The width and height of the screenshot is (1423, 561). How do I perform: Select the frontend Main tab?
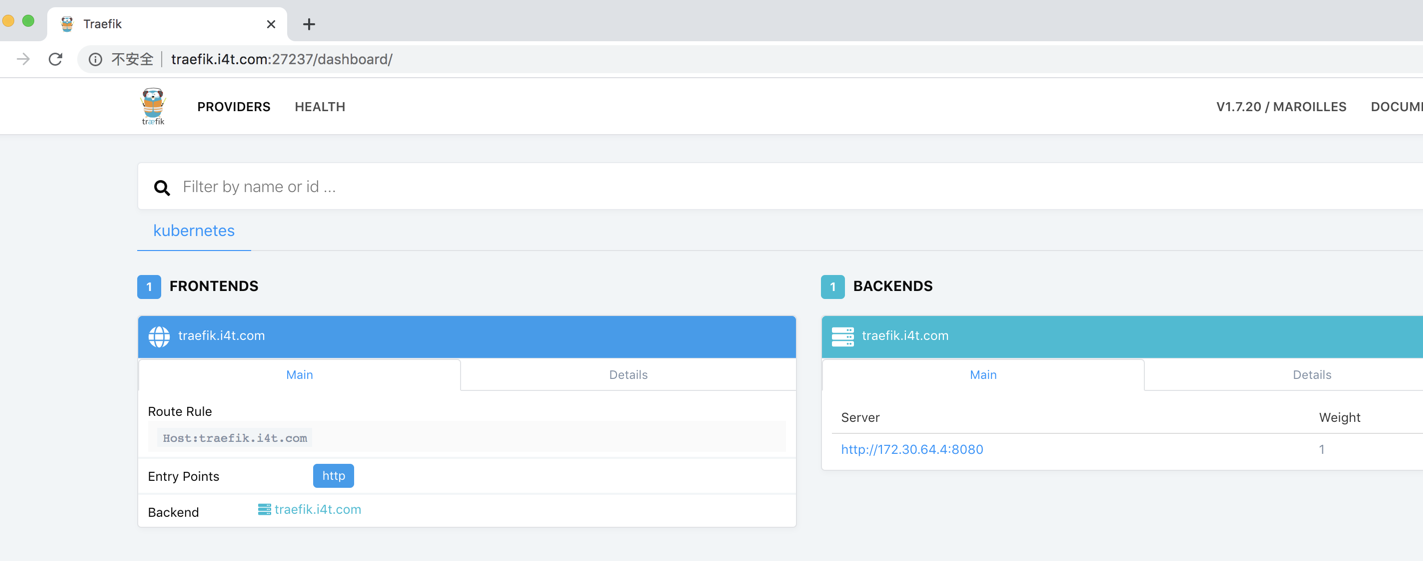(x=299, y=375)
